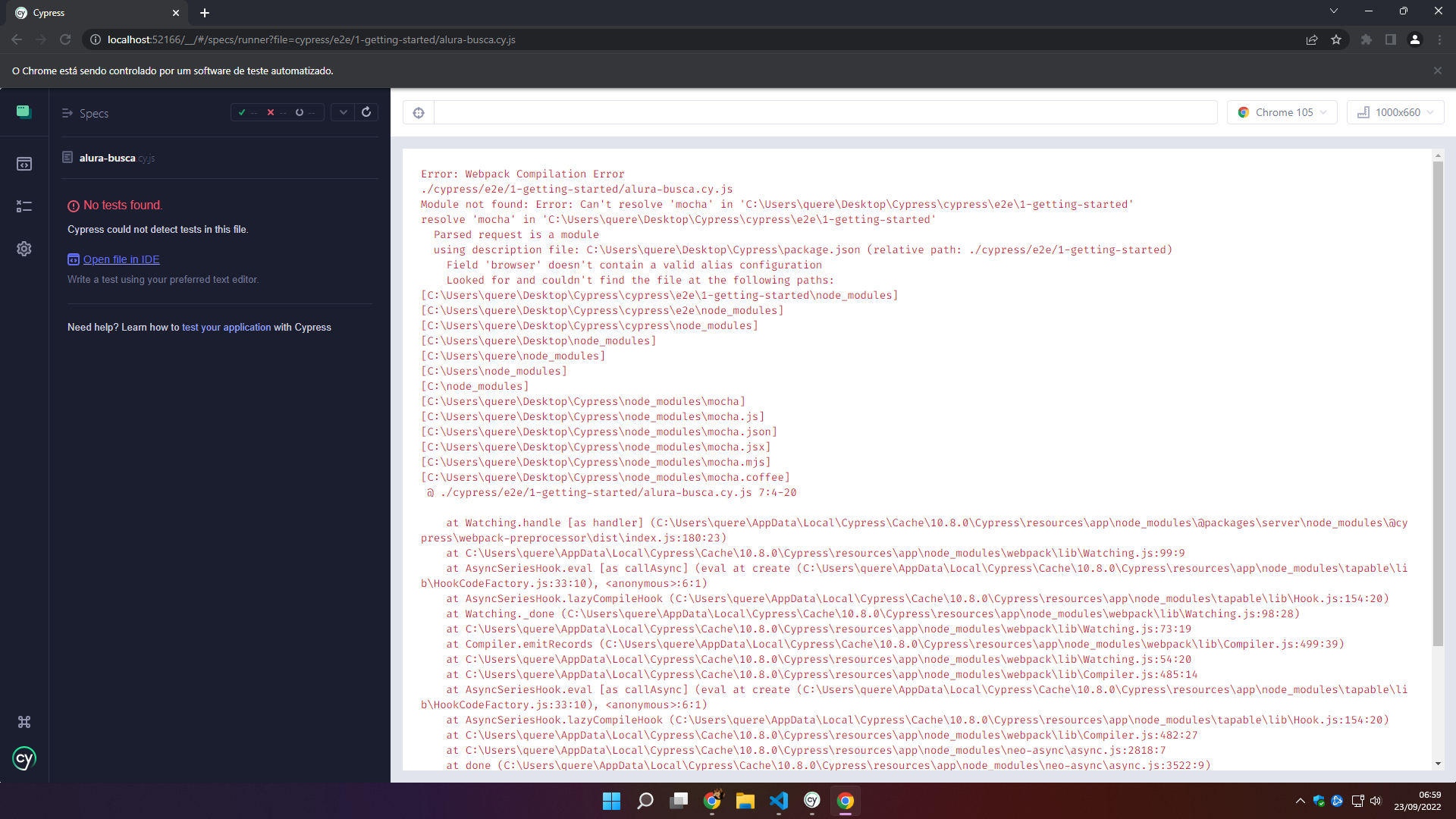Open the Chrome profile avatar
Viewport: 1456px width, 819px height.
[x=1415, y=39]
